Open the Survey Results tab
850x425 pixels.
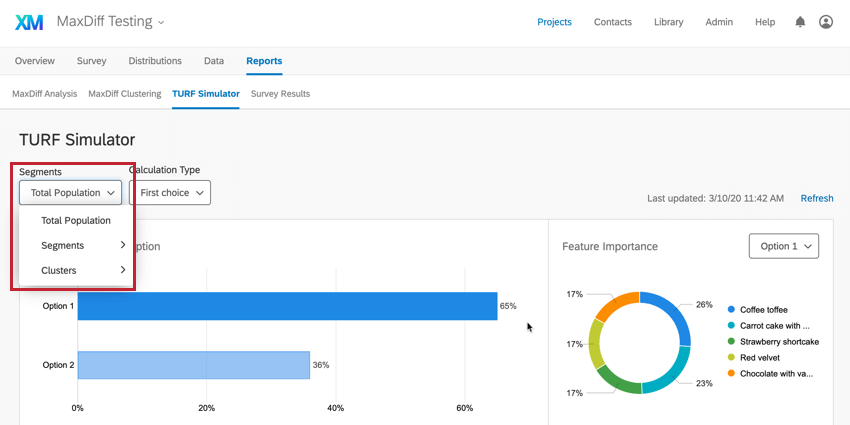click(280, 94)
